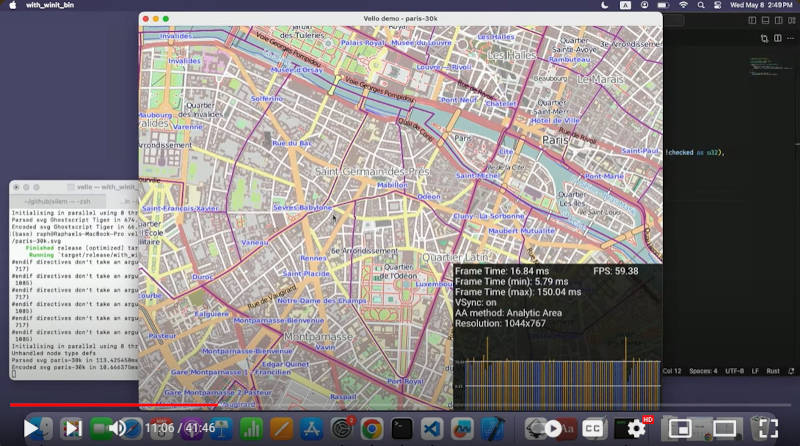Toggle VS Code bottom panel

[765, 20]
